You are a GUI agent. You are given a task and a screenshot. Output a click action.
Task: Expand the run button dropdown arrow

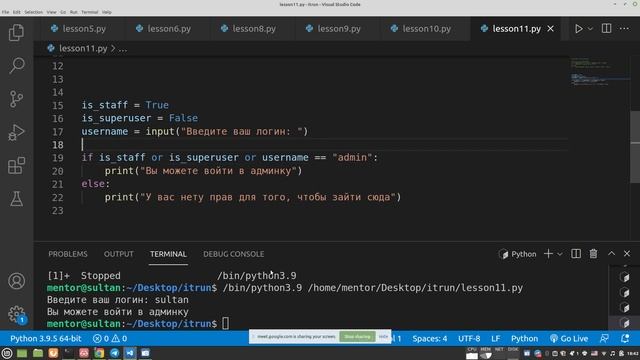[590, 29]
